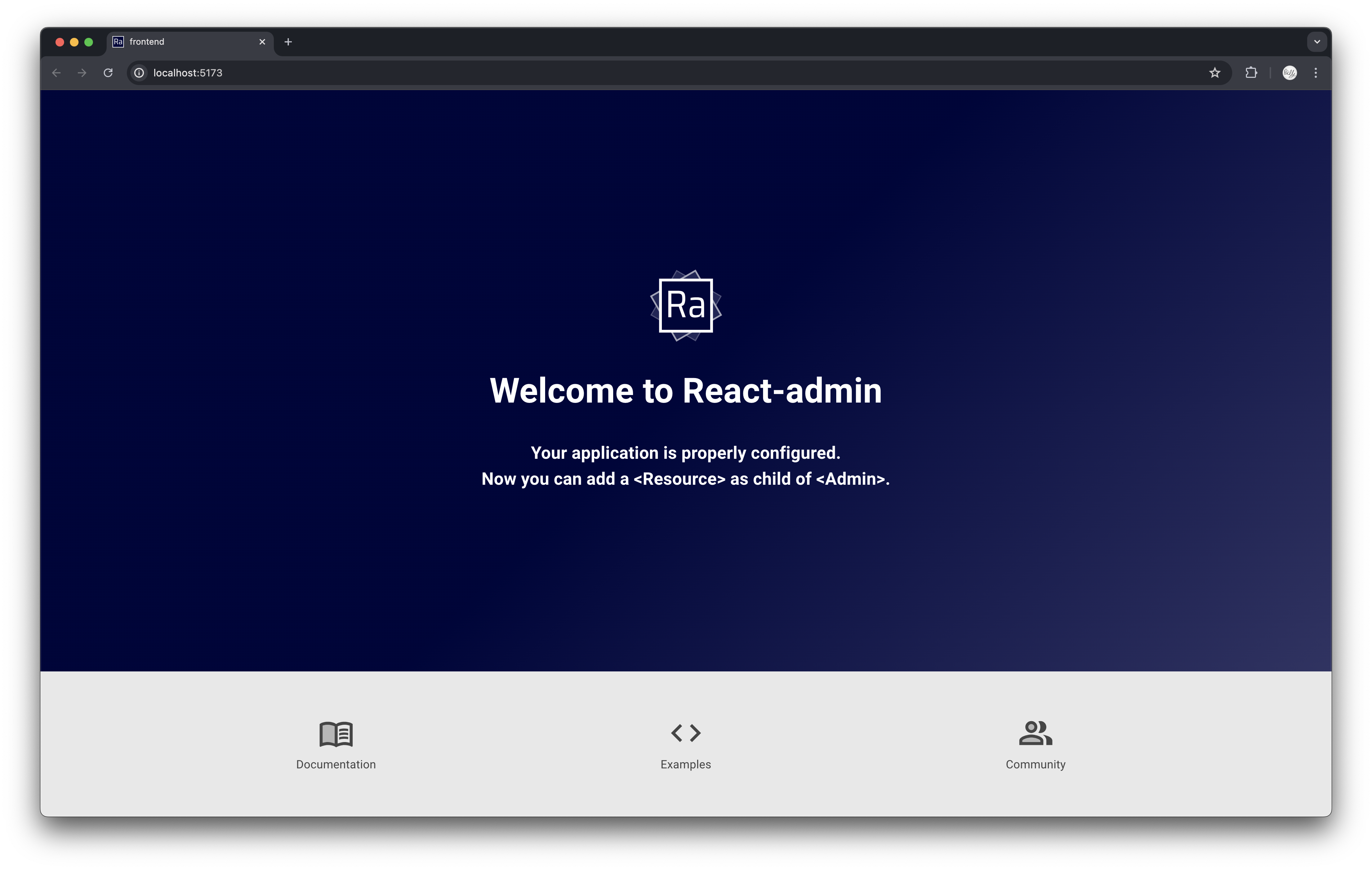Select the frontend browser tab
1372x870 pixels.
coord(190,41)
